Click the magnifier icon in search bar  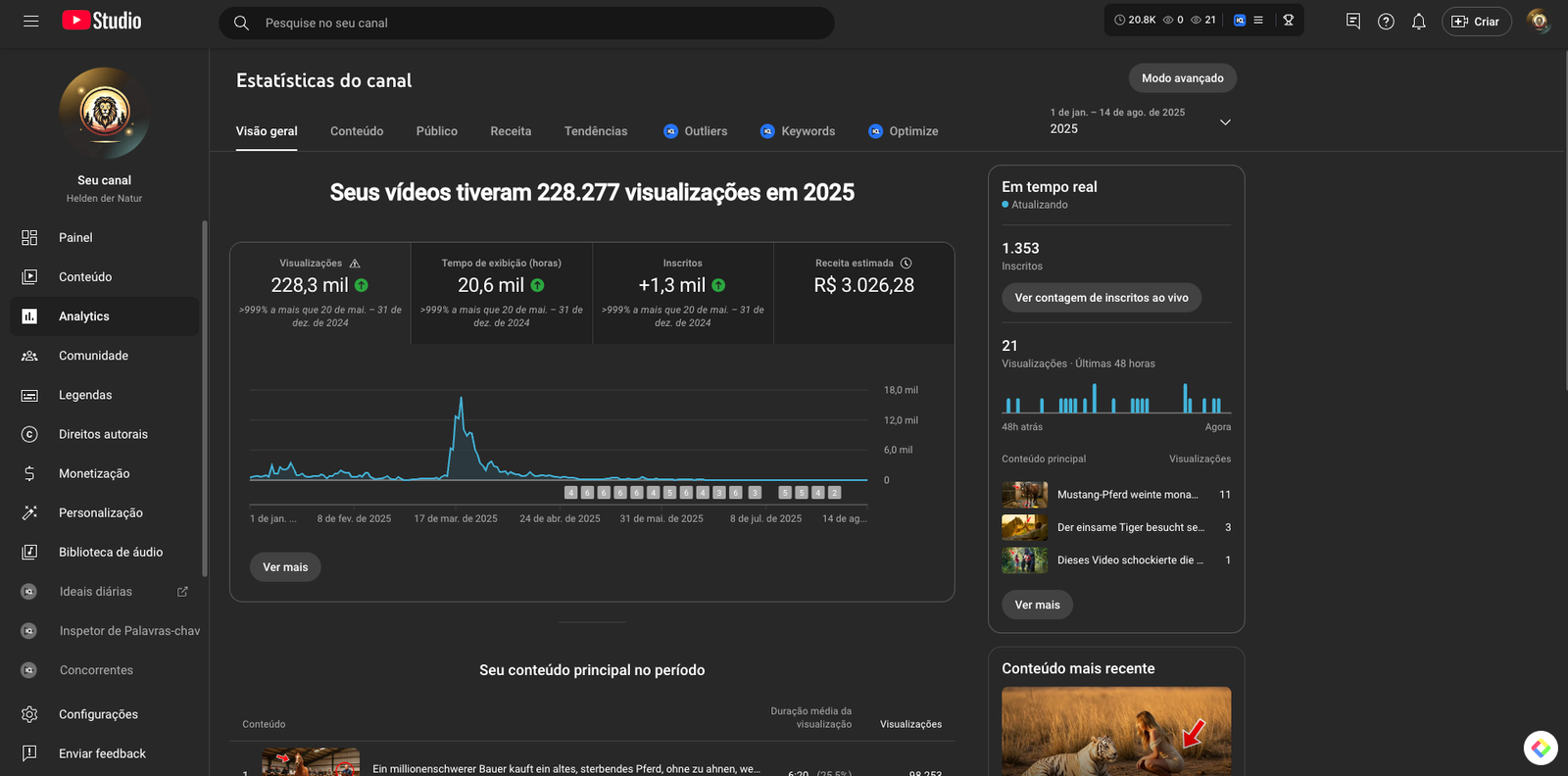(241, 23)
